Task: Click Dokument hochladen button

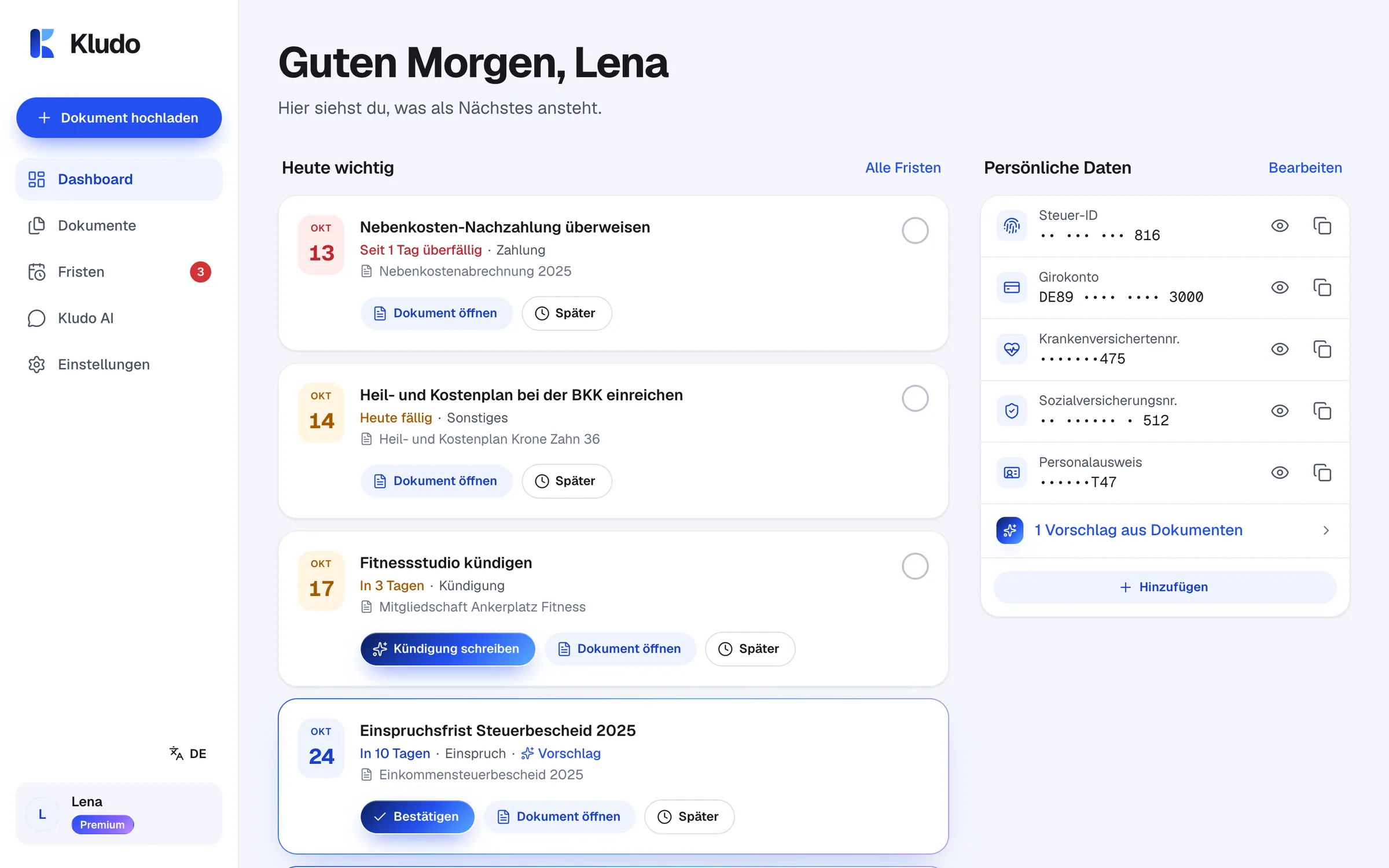Action: pos(119,117)
